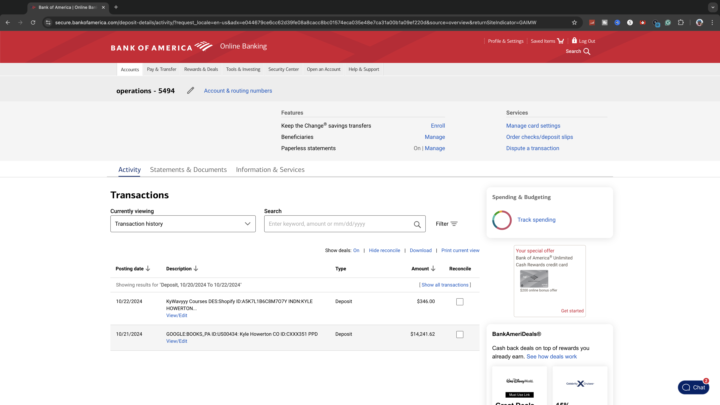Sort by Posting date arrow
Image resolution: width=720 pixels, height=405 pixels.
pos(147,269)
